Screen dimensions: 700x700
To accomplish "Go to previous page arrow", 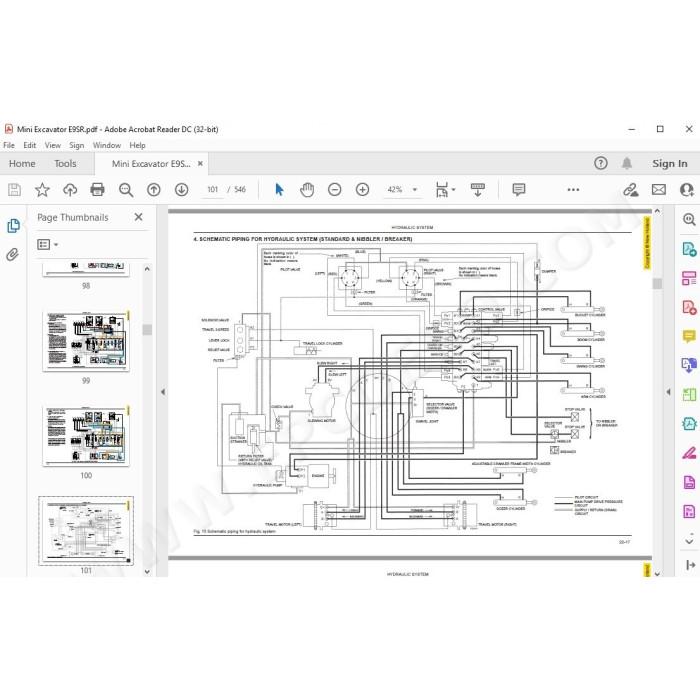I will [x=154, y=190].
